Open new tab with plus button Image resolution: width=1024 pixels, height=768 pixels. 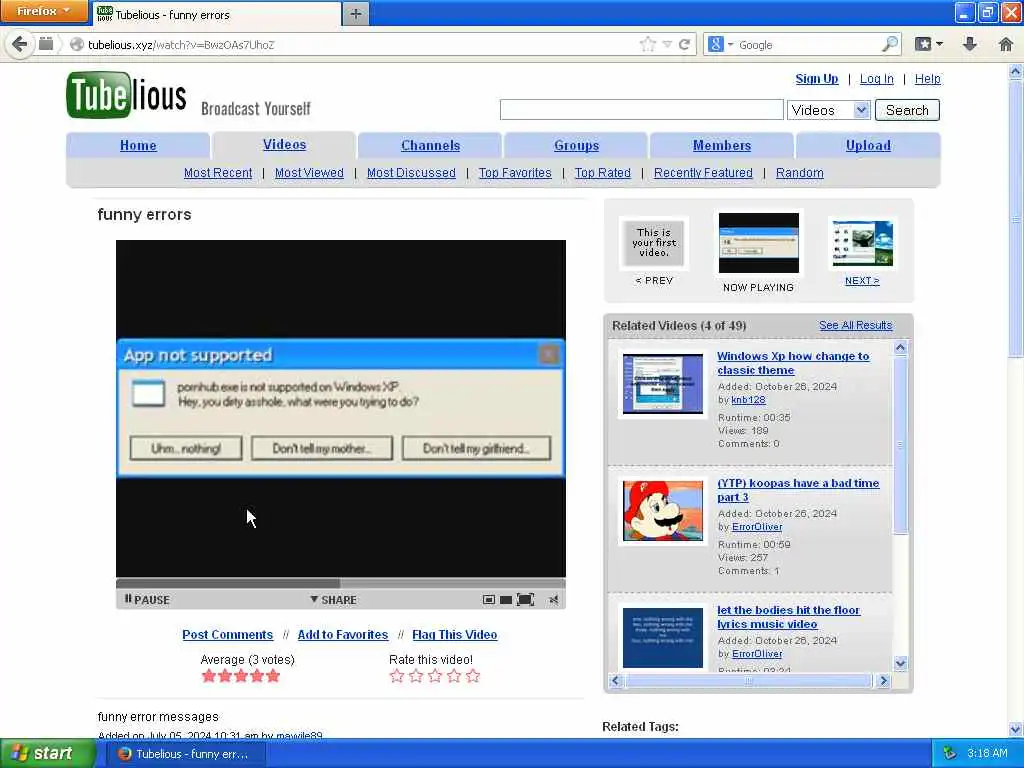356,14
